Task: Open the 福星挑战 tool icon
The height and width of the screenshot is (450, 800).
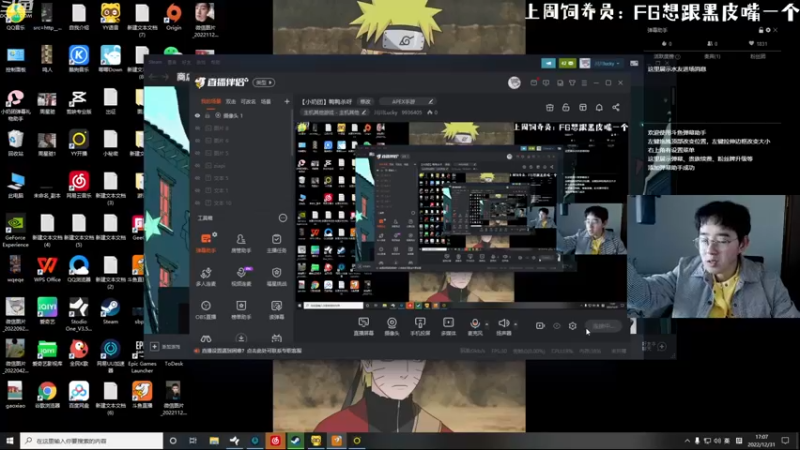Action: (x=277, y=276)
